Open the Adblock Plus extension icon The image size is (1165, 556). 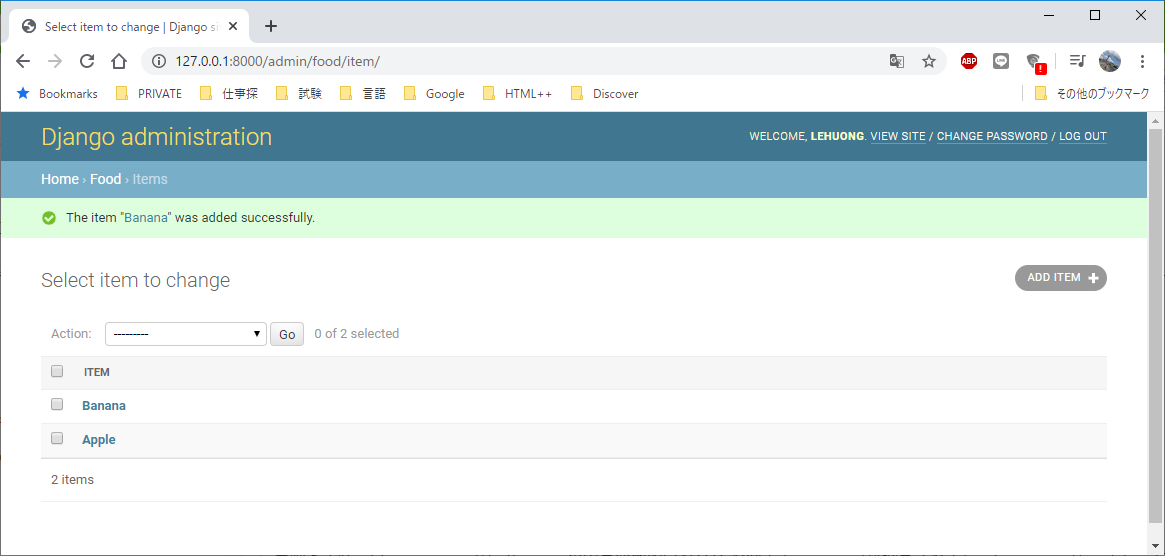click(968, 61)
